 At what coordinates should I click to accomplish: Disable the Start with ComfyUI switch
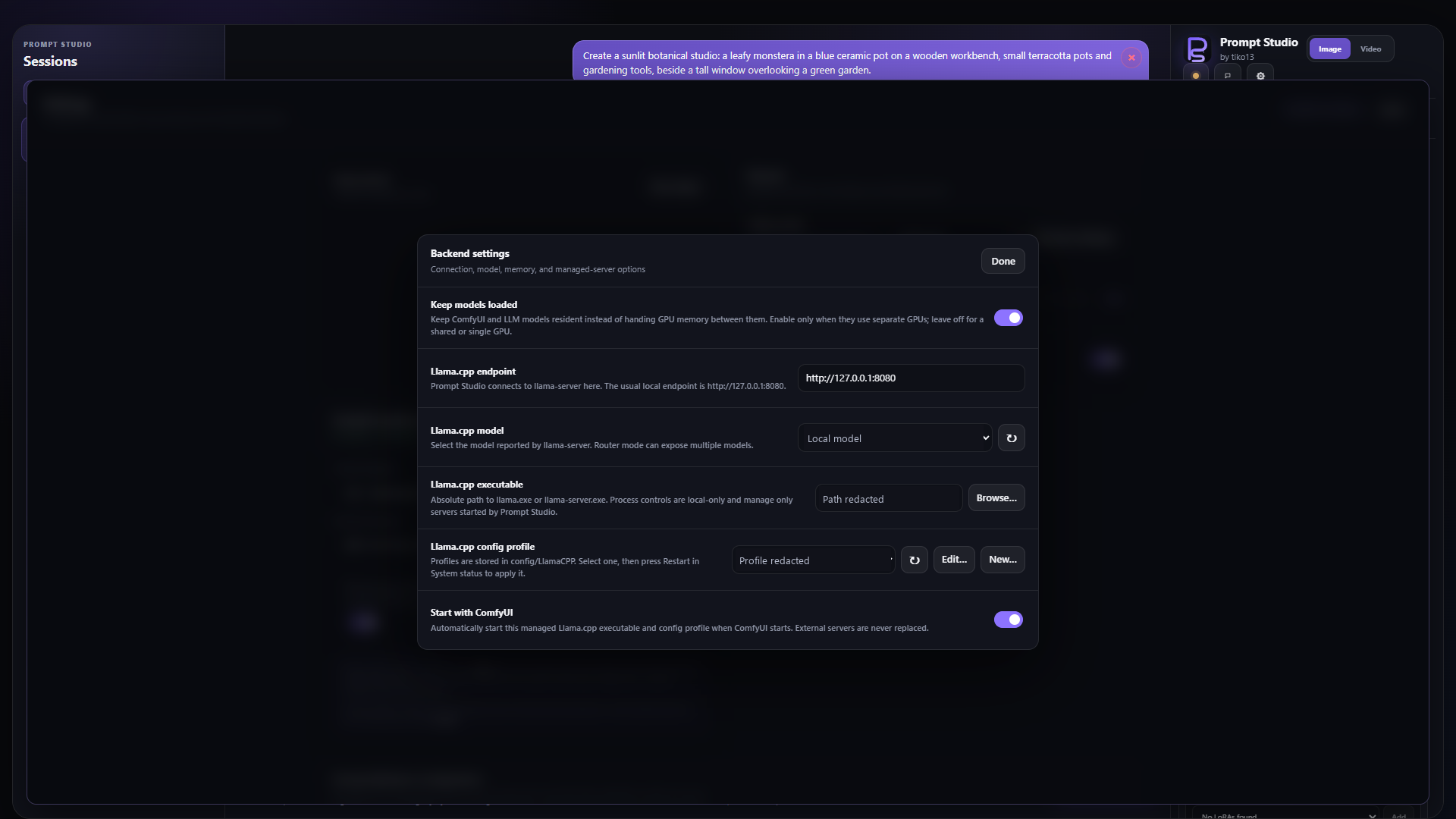pyautogui.click(x=1009, y=620)
